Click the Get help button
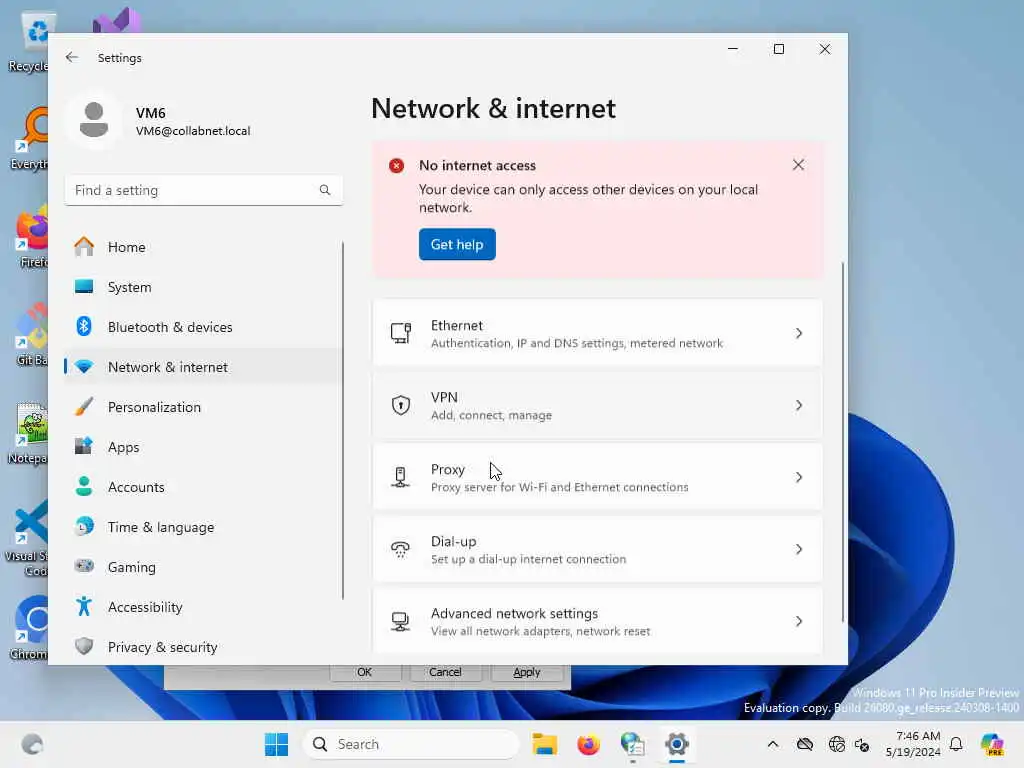Viewport: 1024px width, 768px height. click(457, 244)
